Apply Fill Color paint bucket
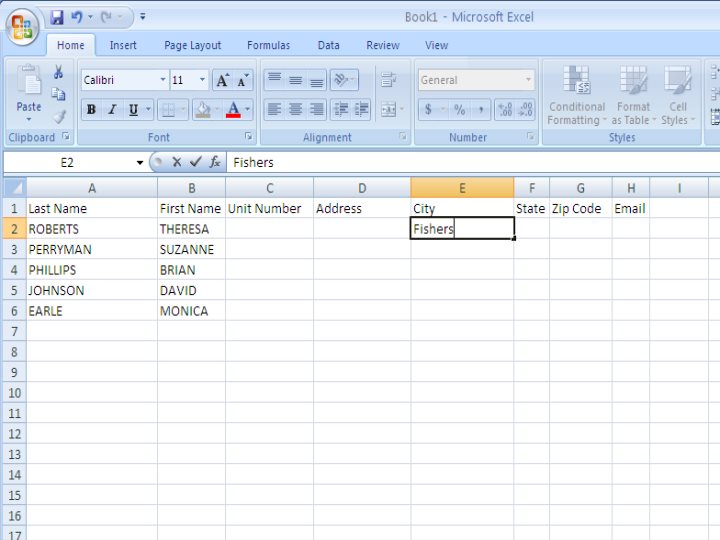The height and width of the screenshot is (540, 720). point(202,110)
